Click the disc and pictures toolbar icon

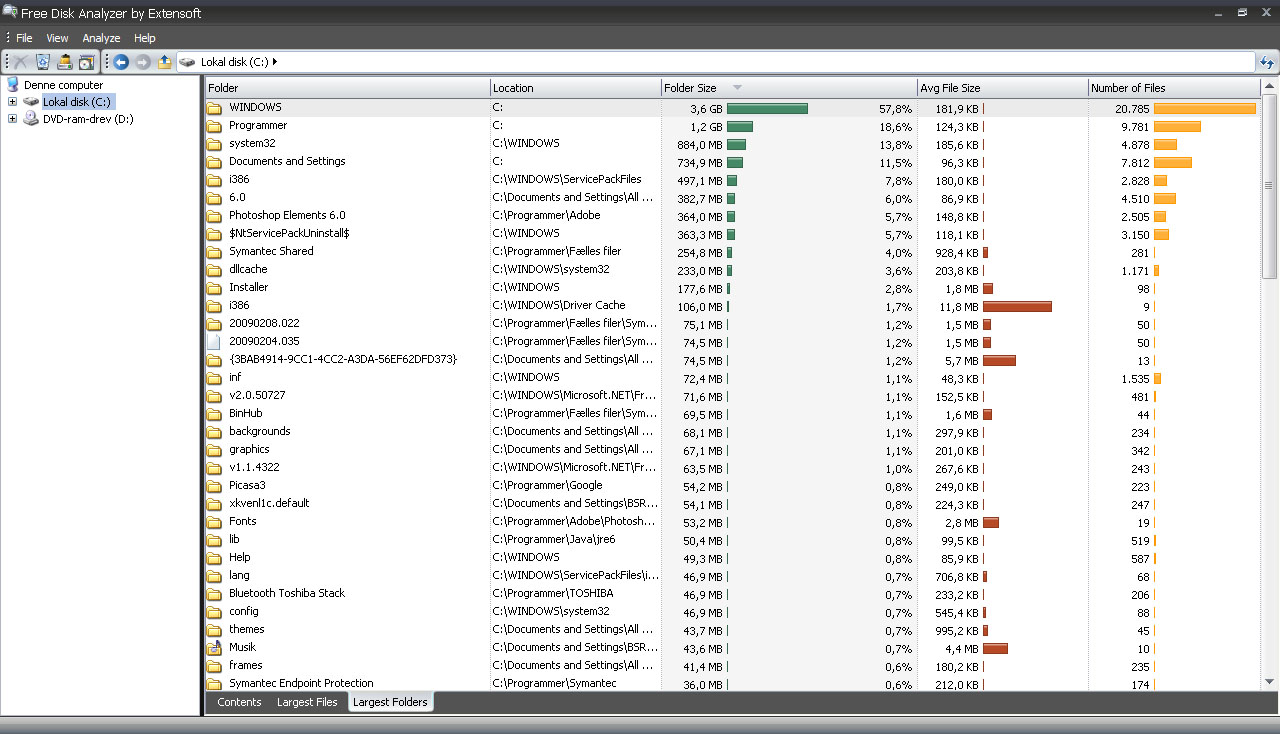pyautogui.click(x=87, y=62)
